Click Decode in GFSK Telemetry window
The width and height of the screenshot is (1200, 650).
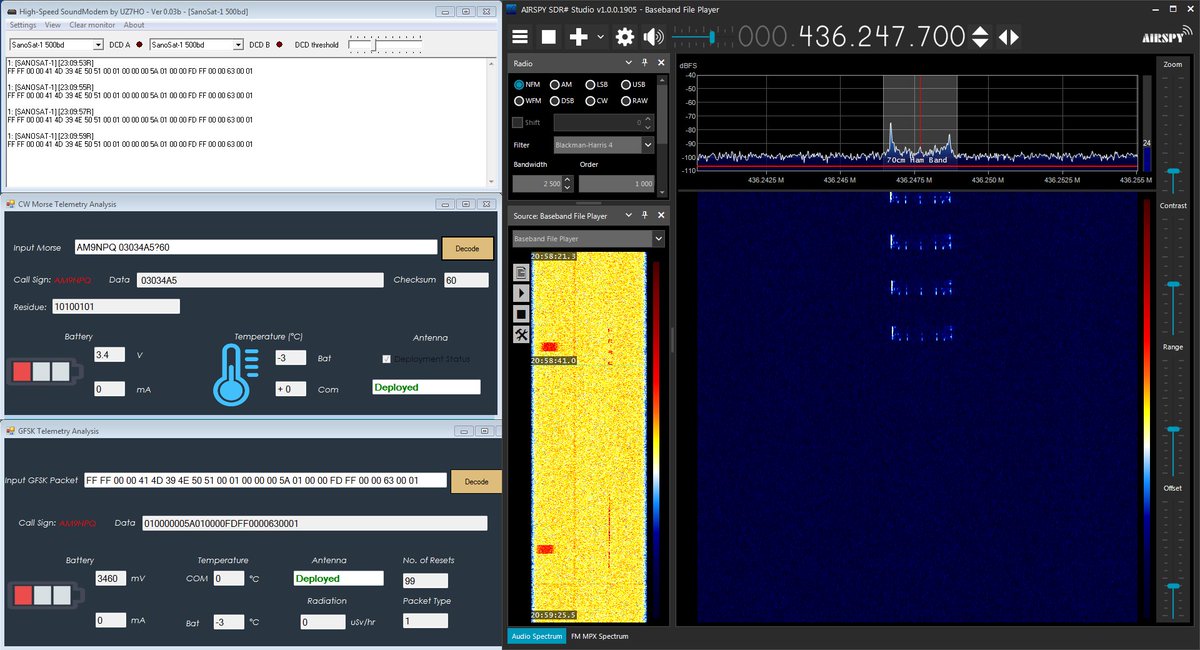click(476, 481)
